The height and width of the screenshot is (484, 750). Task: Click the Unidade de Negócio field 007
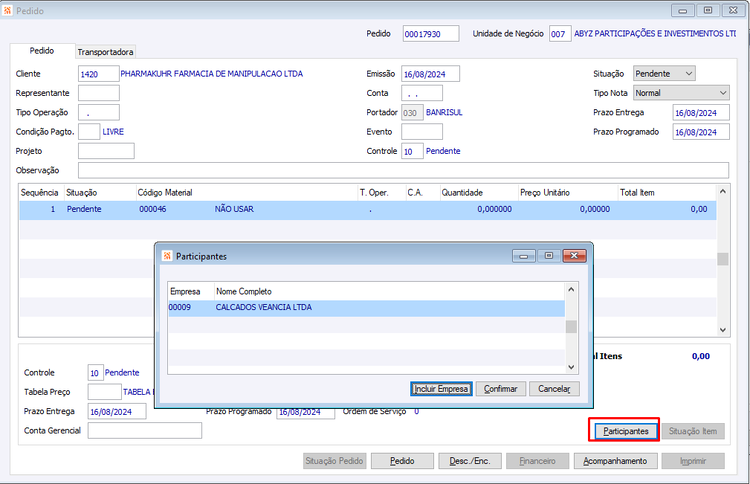560,34
